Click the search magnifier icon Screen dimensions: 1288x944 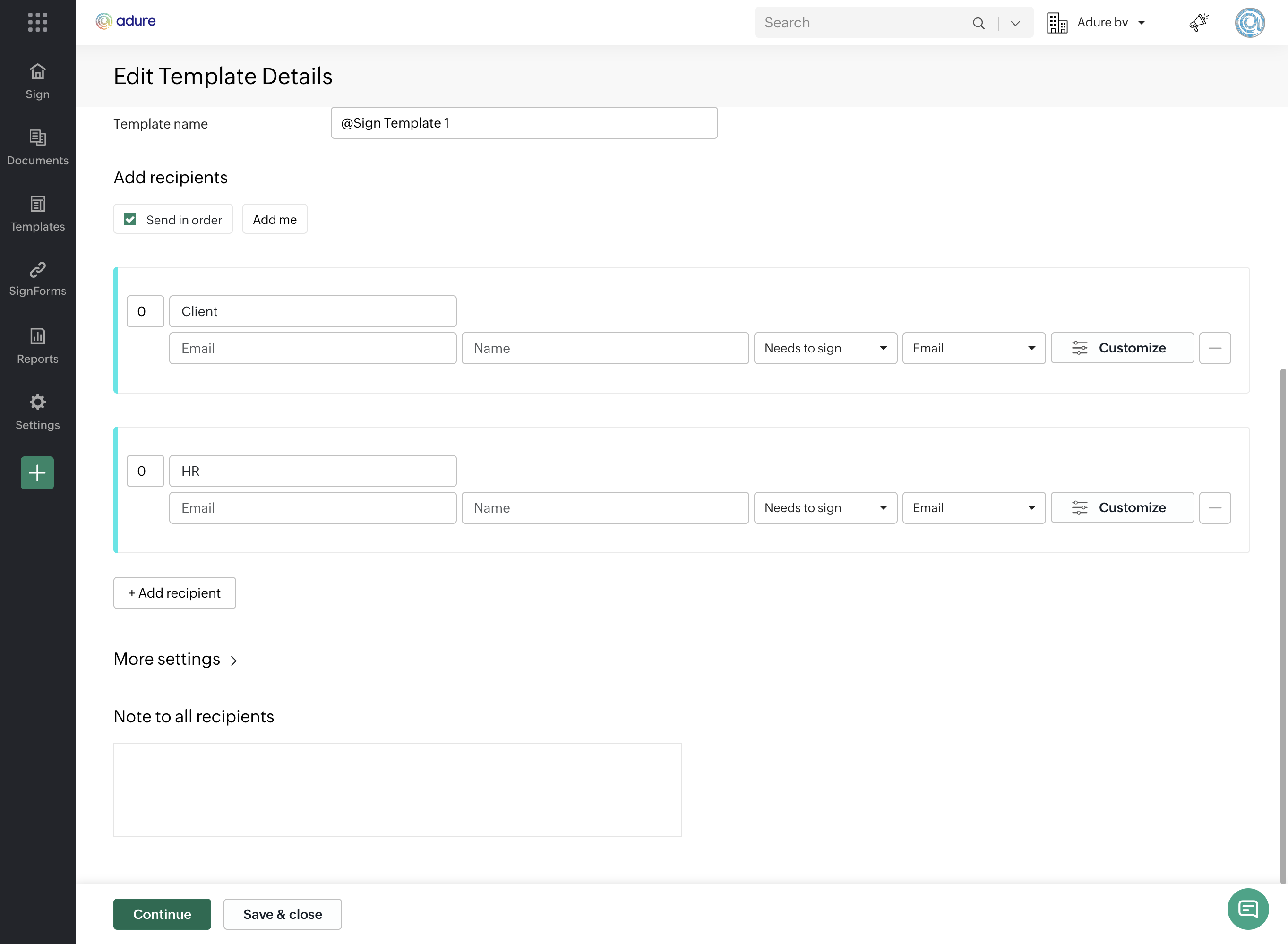pyautogui.click(x=979, y=23)
